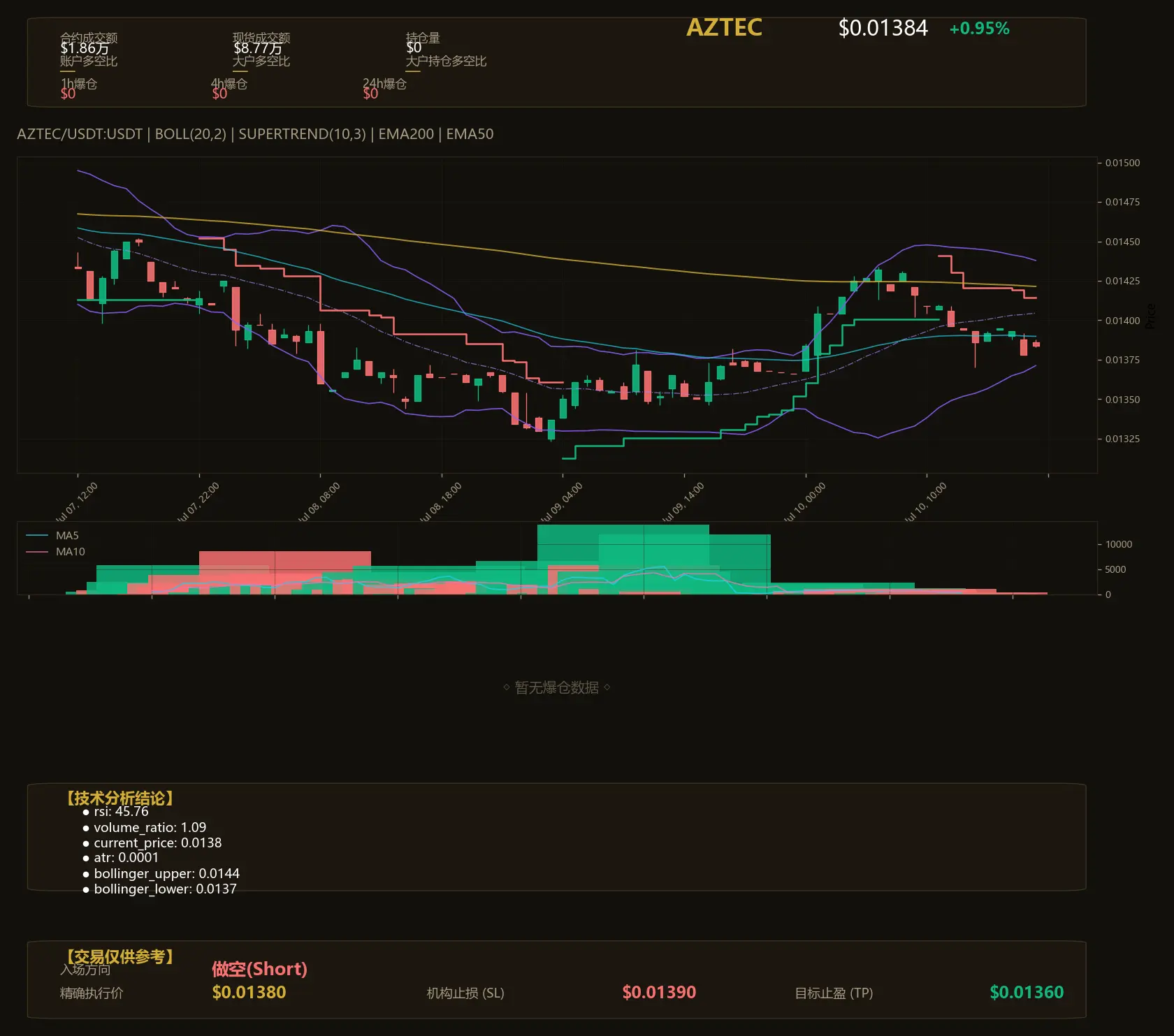Click the 账户多空比 label
This screenshot has height=1036, width=1174.
89,61
